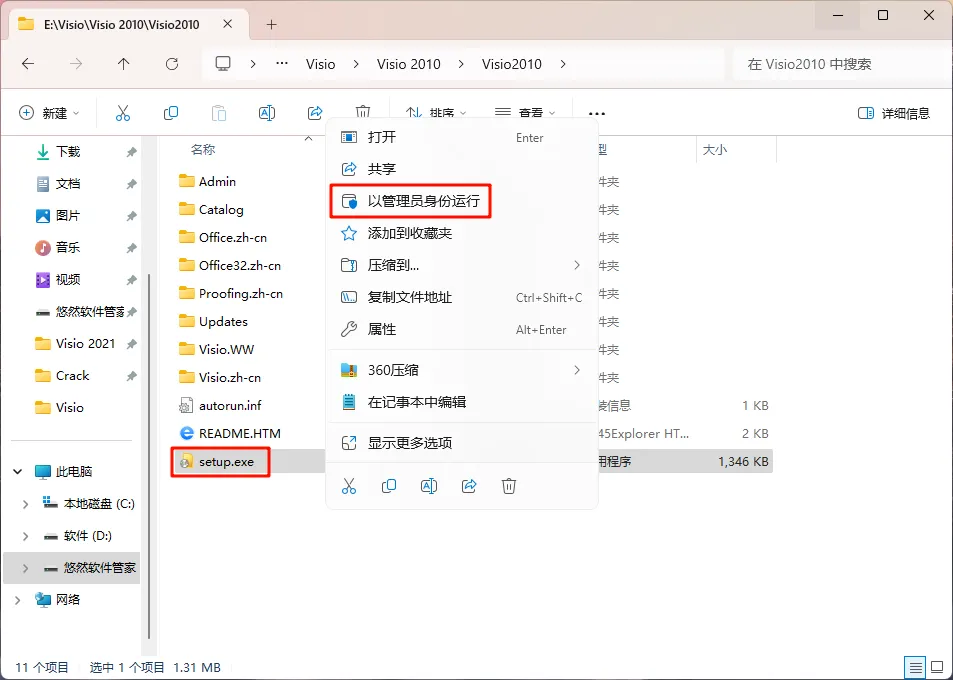Choose 显示更多选项 in context menu
This screenshot has height=680, width=953.
click(462, 442)
